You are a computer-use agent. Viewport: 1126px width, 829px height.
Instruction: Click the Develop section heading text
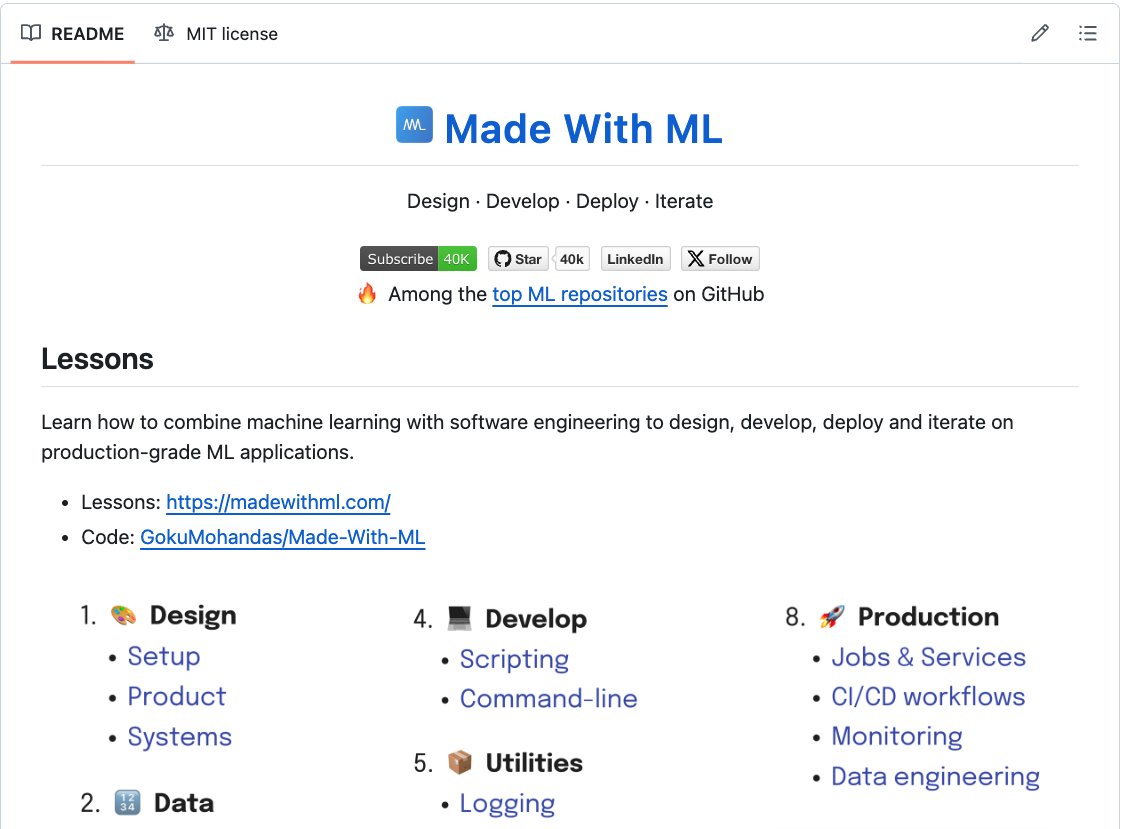pos(536,619)
